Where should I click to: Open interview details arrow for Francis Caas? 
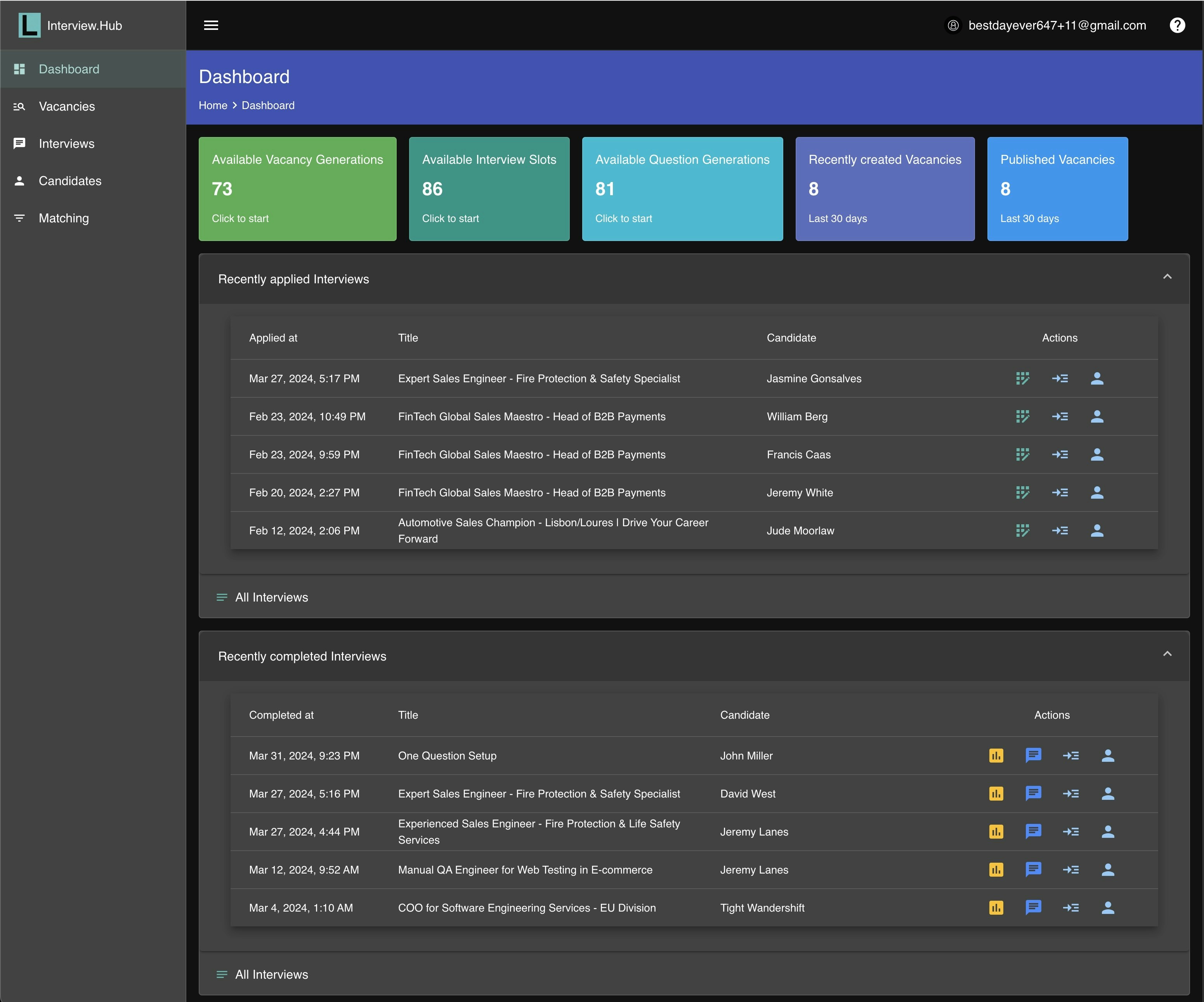[x=1060, y=454]
